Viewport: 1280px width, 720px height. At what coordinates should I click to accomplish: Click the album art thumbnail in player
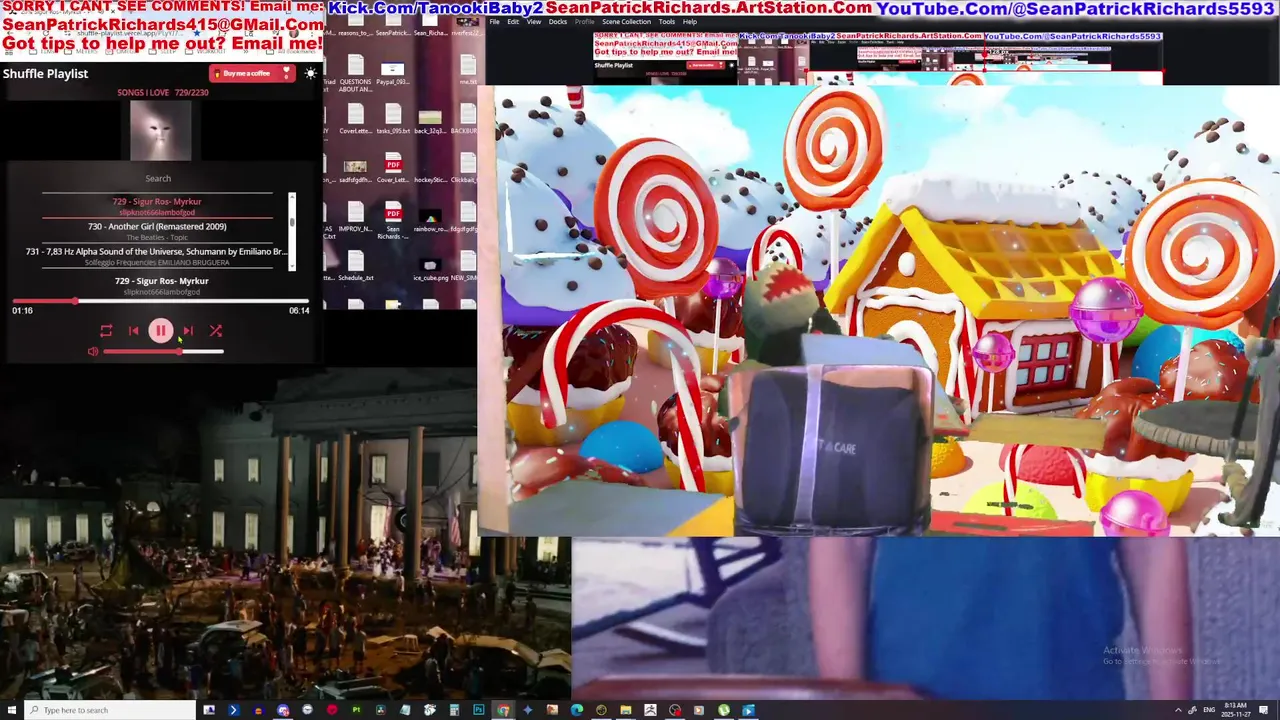coord(160,130)
